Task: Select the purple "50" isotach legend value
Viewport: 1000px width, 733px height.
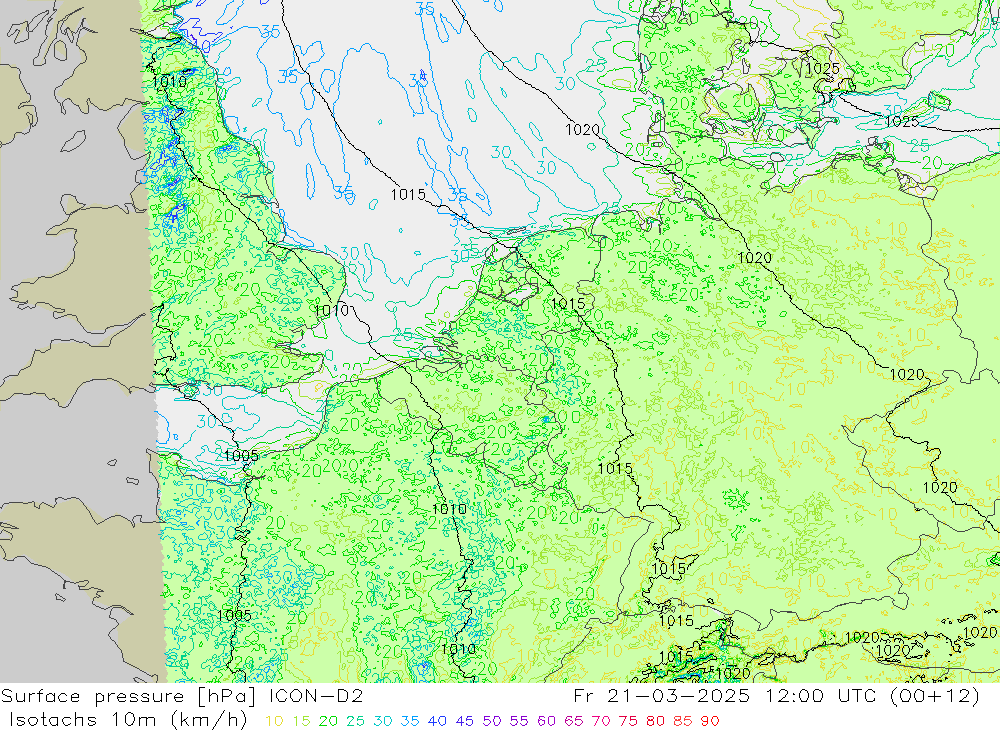Action: click(492, 721)
